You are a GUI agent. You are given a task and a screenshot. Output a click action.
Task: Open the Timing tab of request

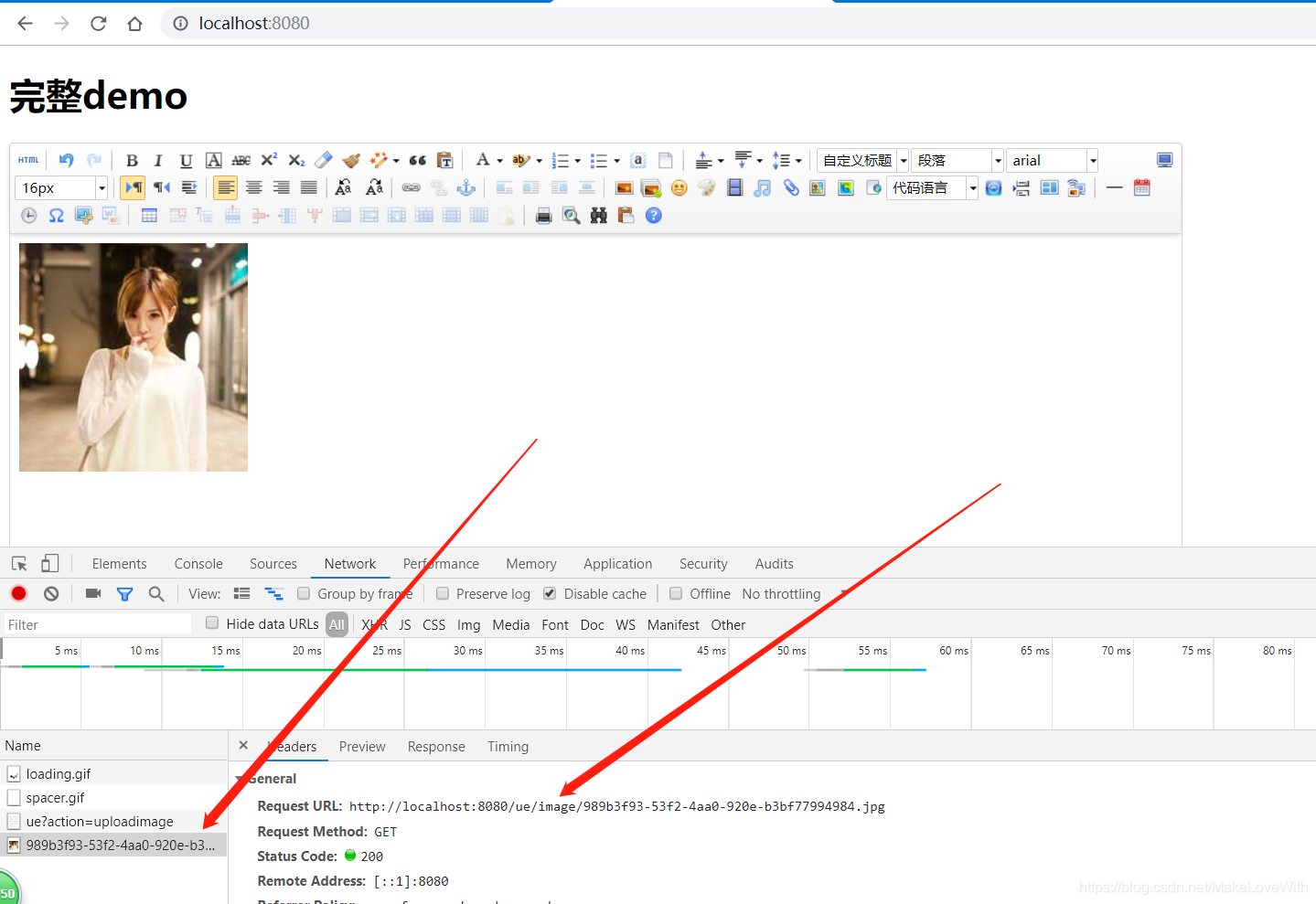(x=508, y=747)
